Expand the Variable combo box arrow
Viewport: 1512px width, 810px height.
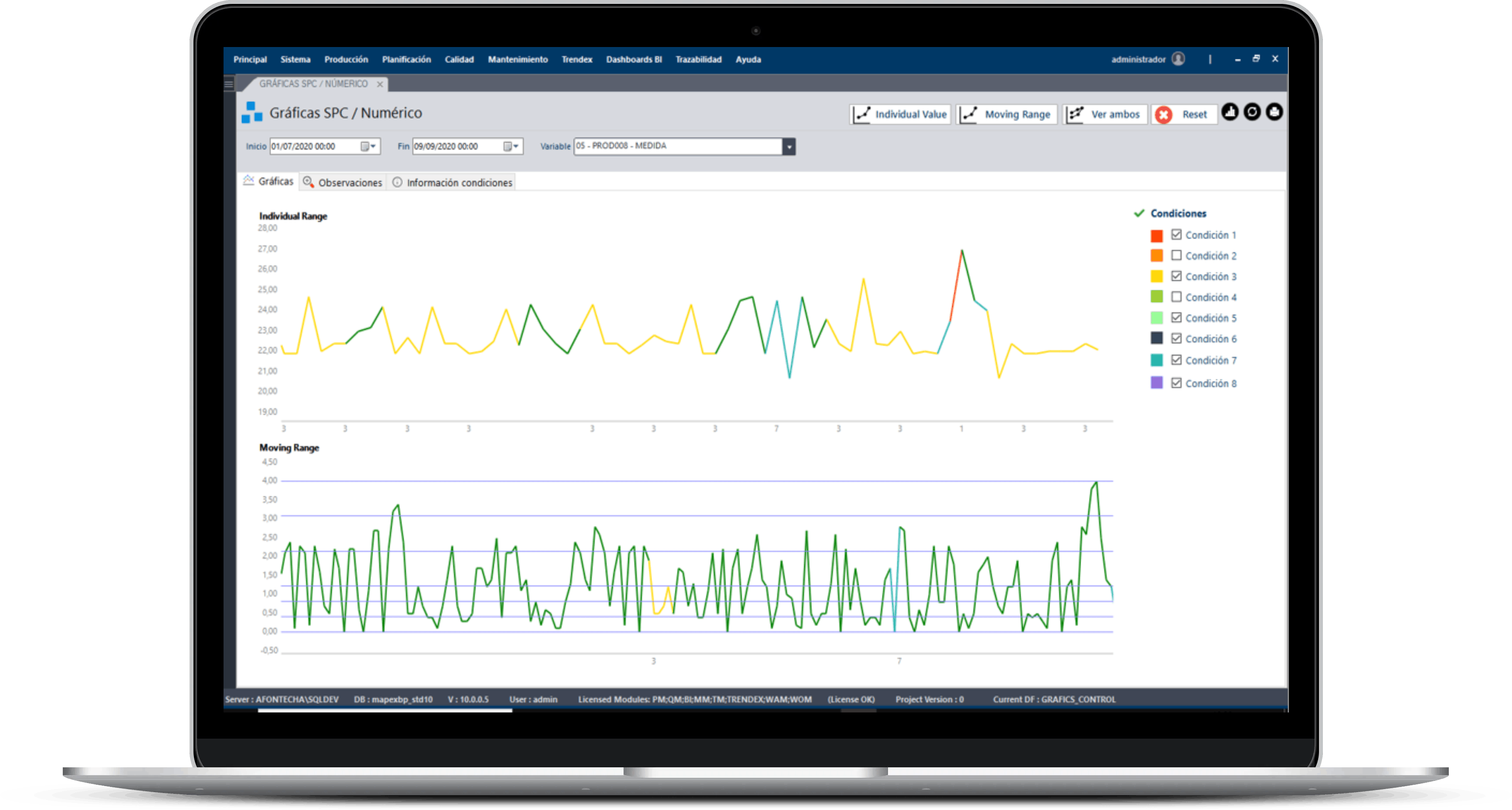(789, 147)
